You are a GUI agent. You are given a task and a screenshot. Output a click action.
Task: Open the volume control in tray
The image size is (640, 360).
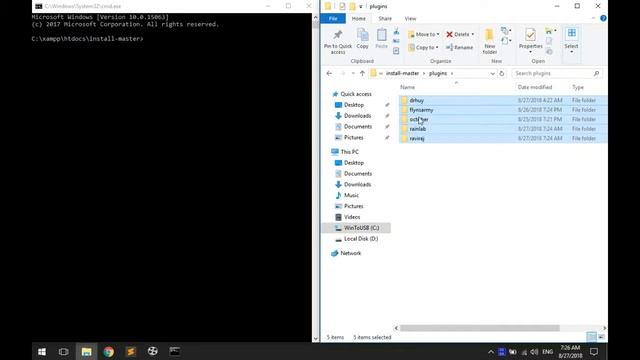point(534,351)
